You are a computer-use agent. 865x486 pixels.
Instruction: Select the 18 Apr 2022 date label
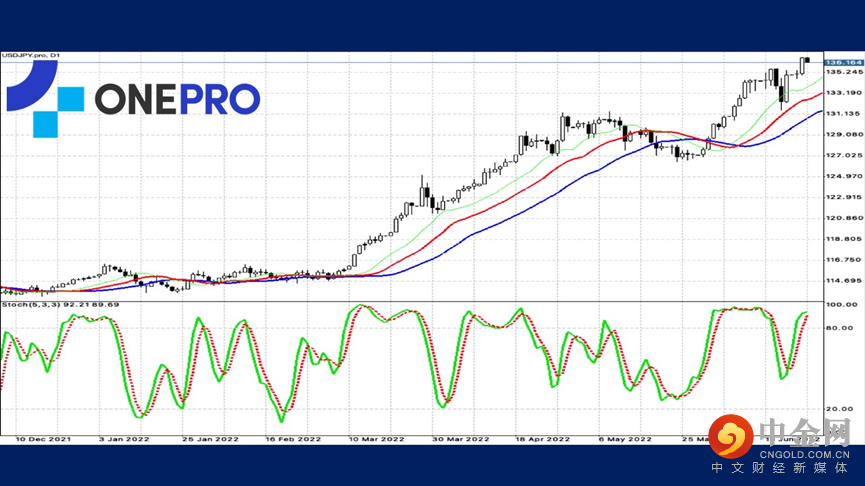tap(542, 439)
